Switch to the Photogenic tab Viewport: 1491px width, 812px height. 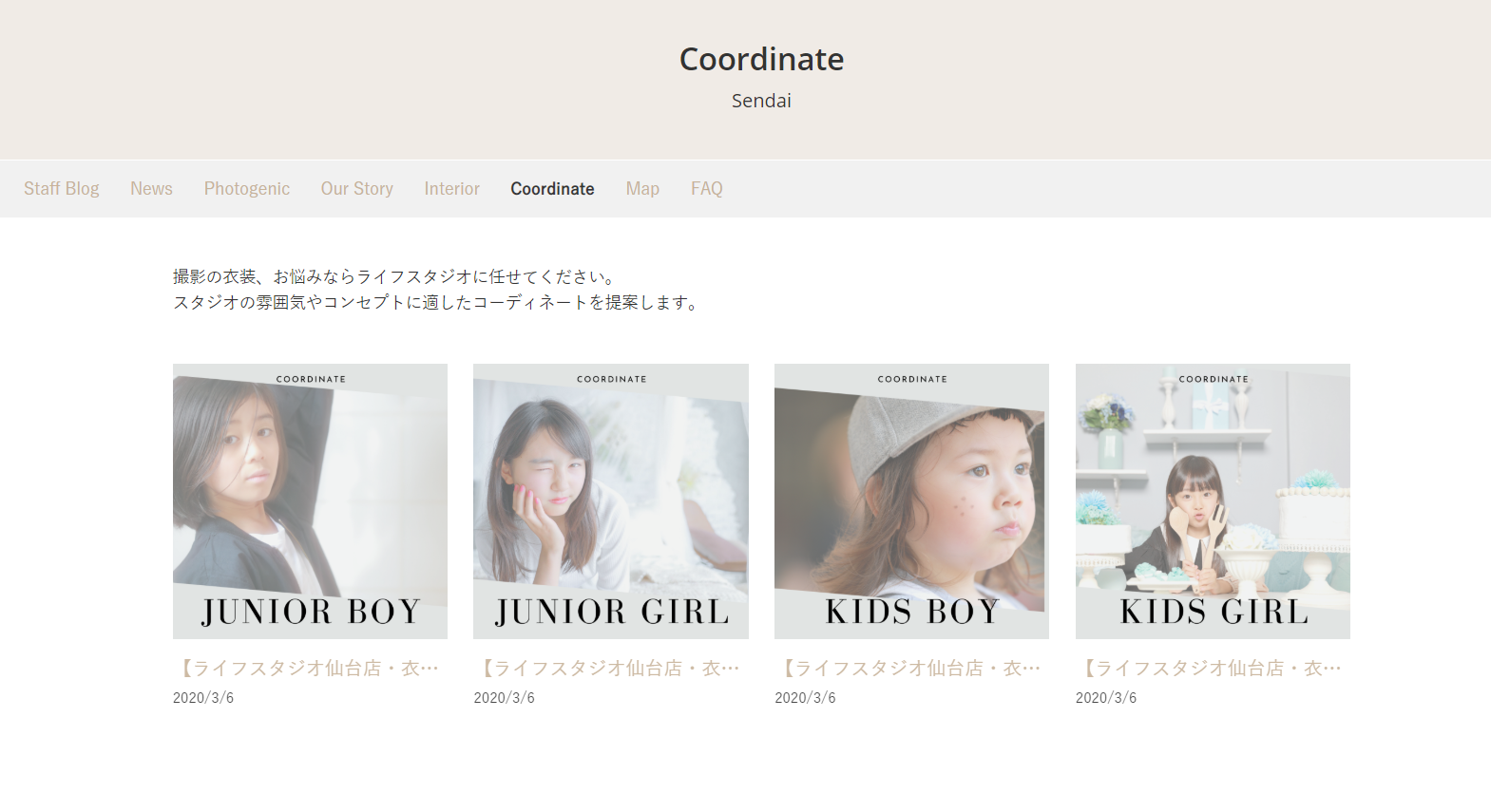click(247, 189)
